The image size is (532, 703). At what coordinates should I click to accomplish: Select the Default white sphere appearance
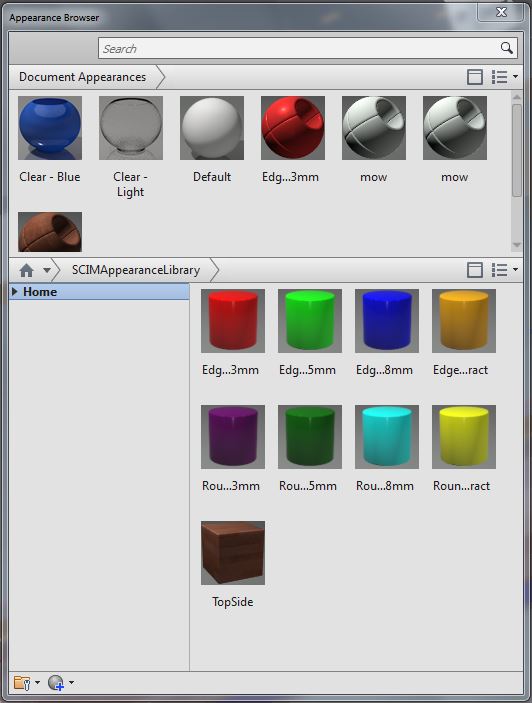point(212,128)
